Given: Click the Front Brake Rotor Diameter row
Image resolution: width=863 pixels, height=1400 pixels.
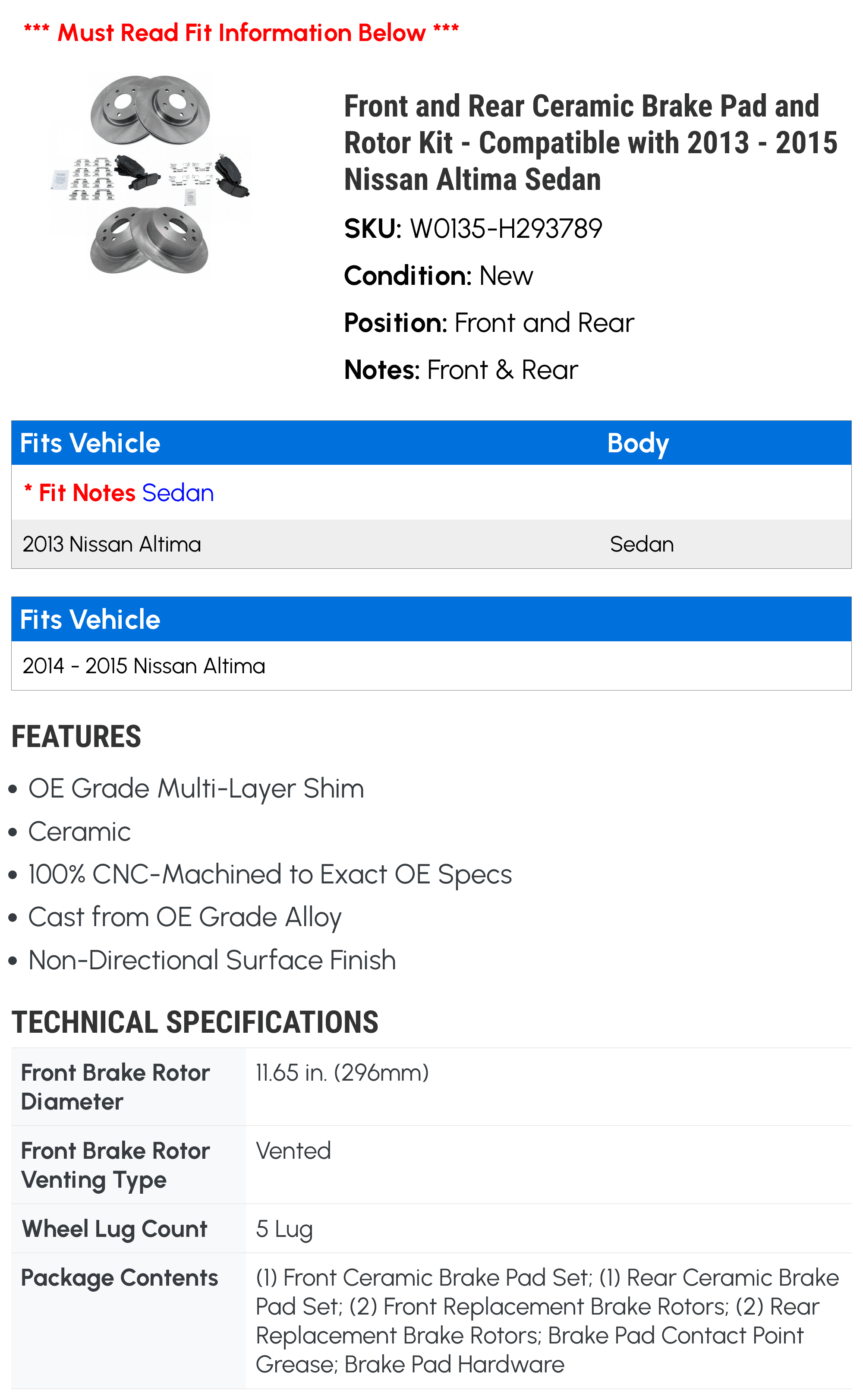Looking at the screenshot, I should [431, 1087].
